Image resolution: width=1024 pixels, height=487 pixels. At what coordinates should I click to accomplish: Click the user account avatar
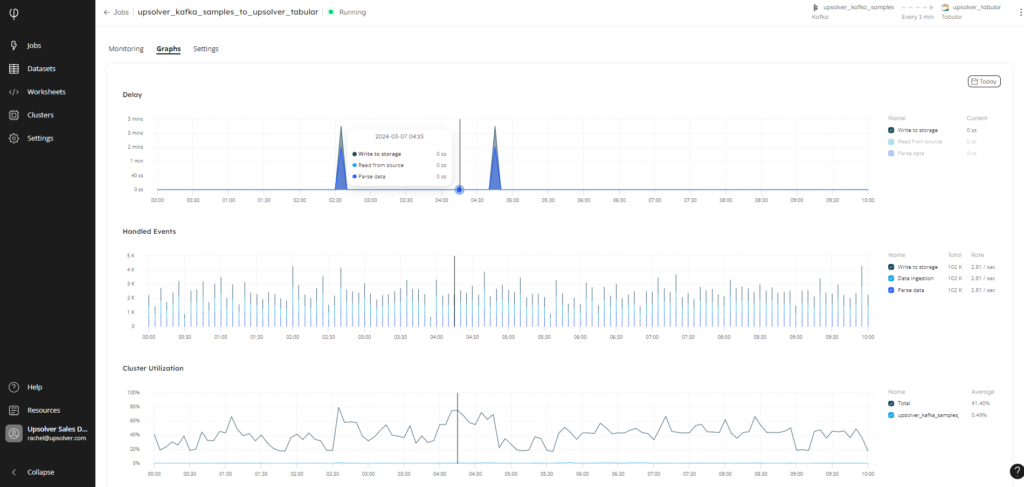[x=14, y=434]
